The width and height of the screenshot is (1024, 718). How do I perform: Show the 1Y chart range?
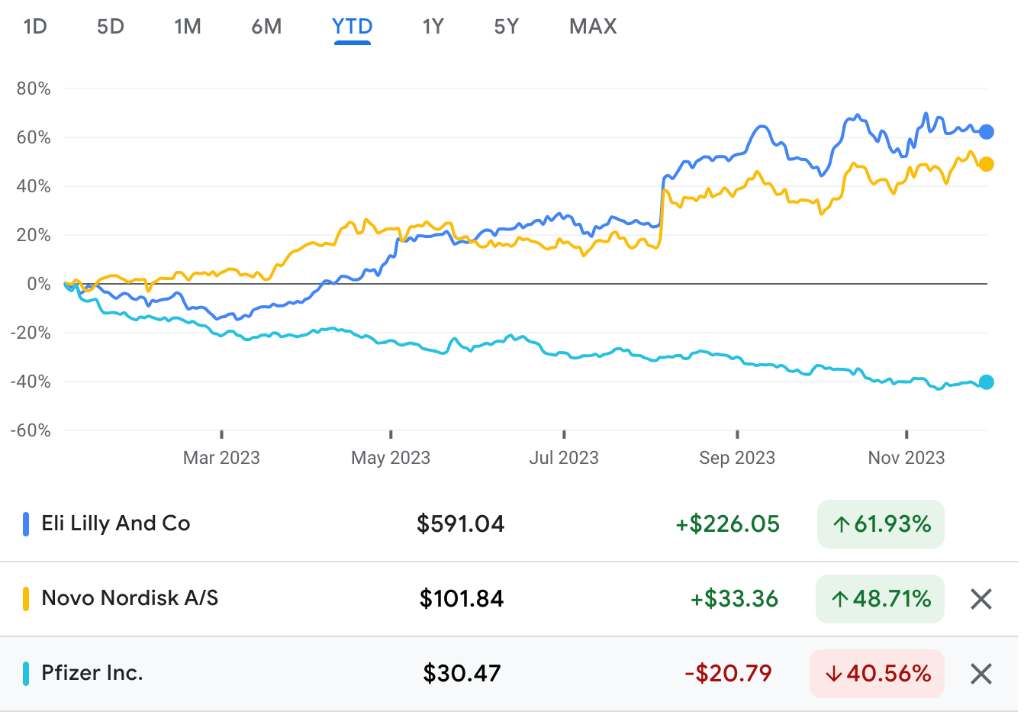(x=432, y=27)
